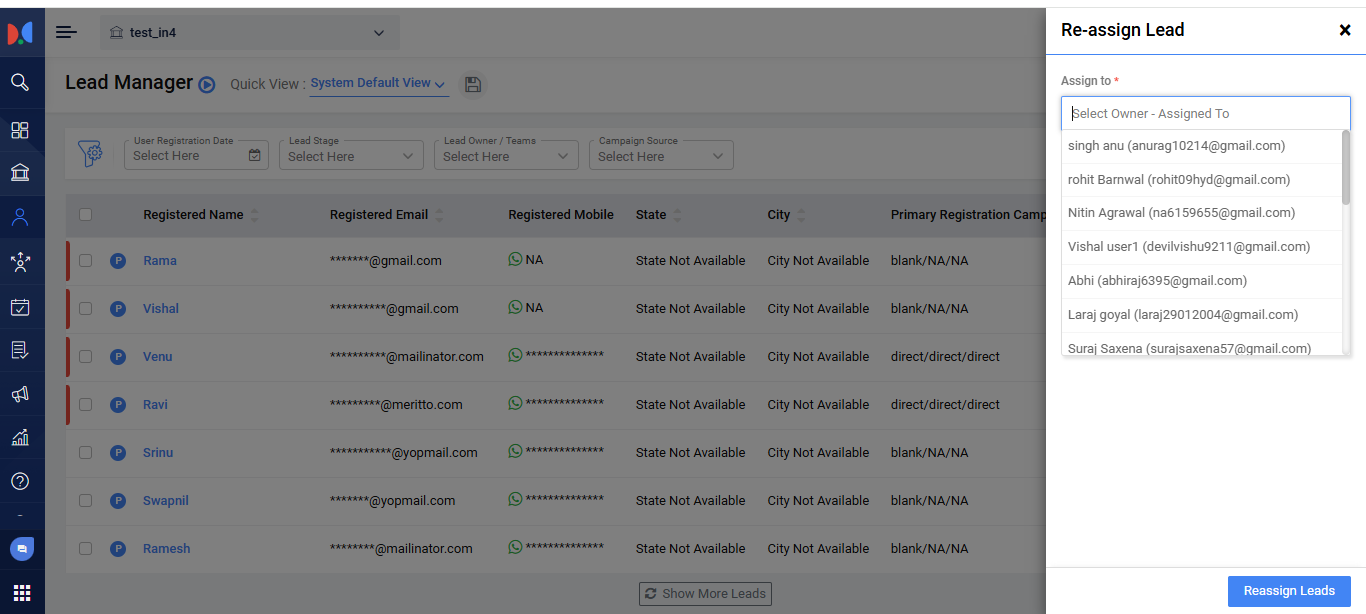The image size is (1366, 614).
Task: Select Abhi from the owner list
Action: point(1159,281)
